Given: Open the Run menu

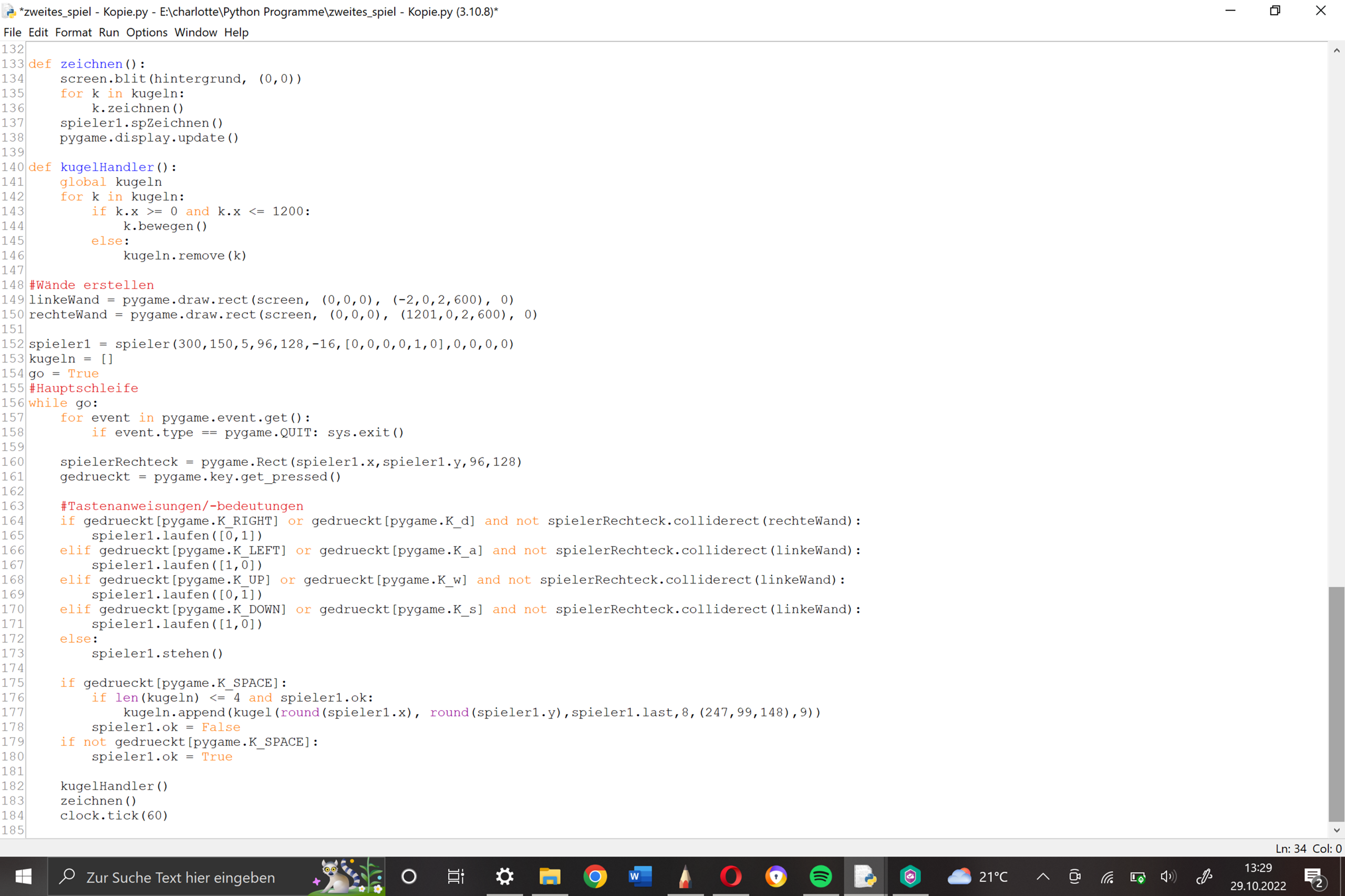Looking at the screenshot, I should [x=109, y=32].
